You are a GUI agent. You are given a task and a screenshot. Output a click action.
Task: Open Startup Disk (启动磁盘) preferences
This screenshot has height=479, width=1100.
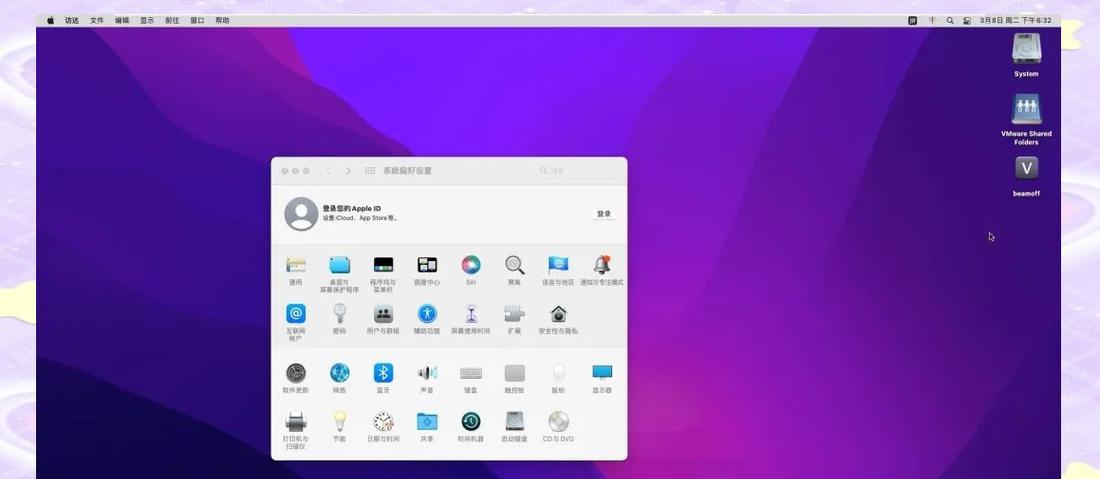click(514, 421)
